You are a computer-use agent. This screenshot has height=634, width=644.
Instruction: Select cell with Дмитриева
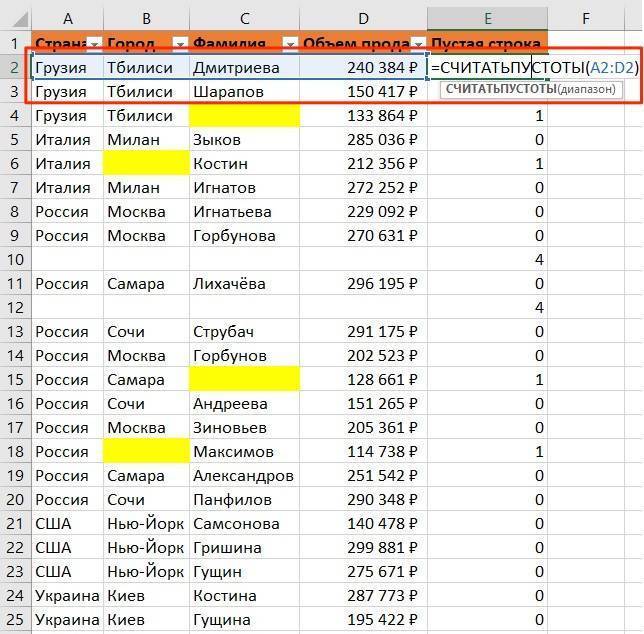[x=244, y=67]
